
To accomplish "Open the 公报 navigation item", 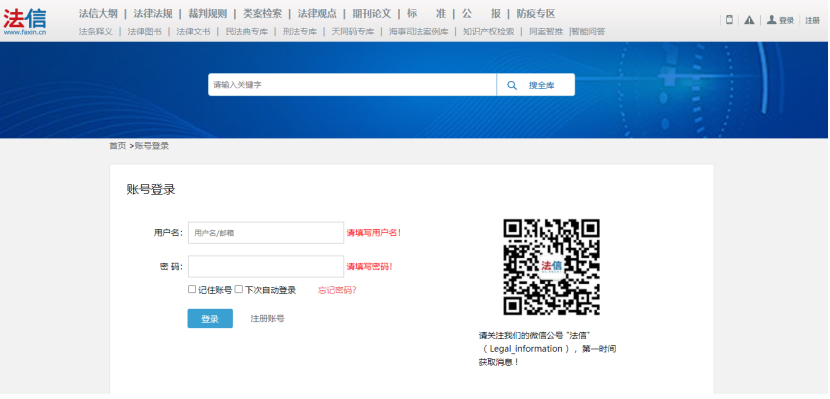I will coord(481,14).
